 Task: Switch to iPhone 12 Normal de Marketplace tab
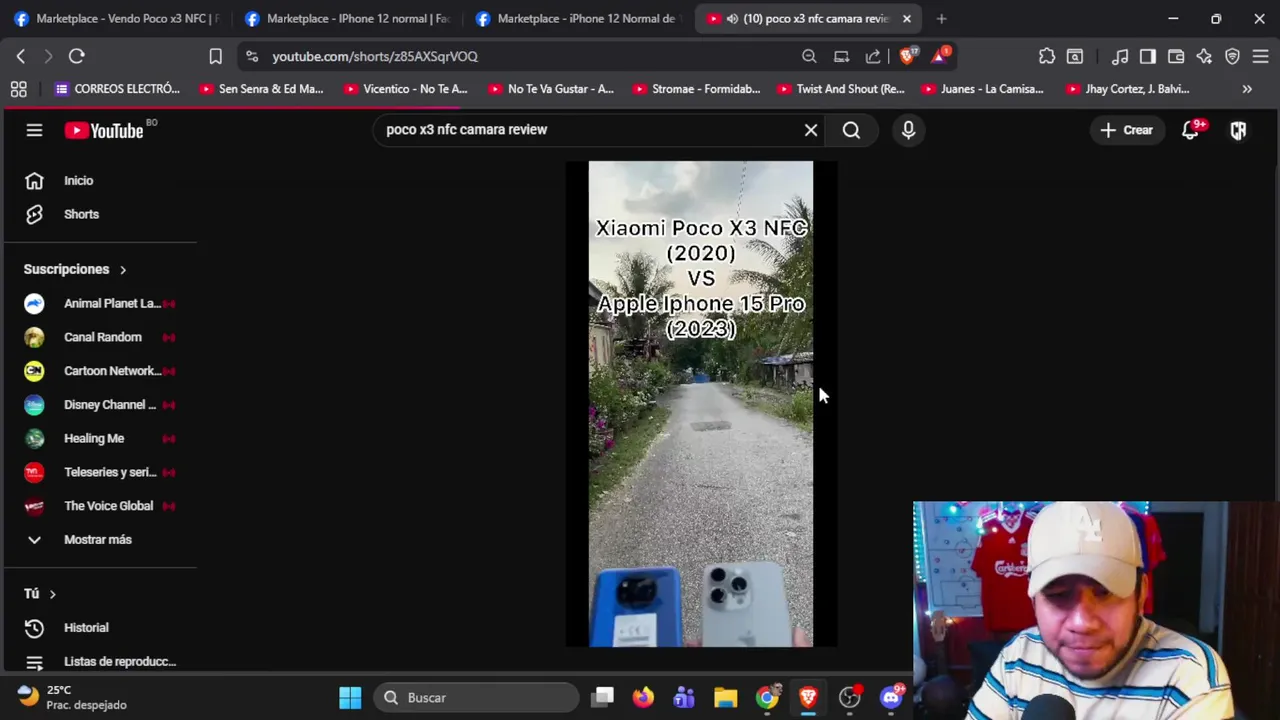[x=578, y=19]
